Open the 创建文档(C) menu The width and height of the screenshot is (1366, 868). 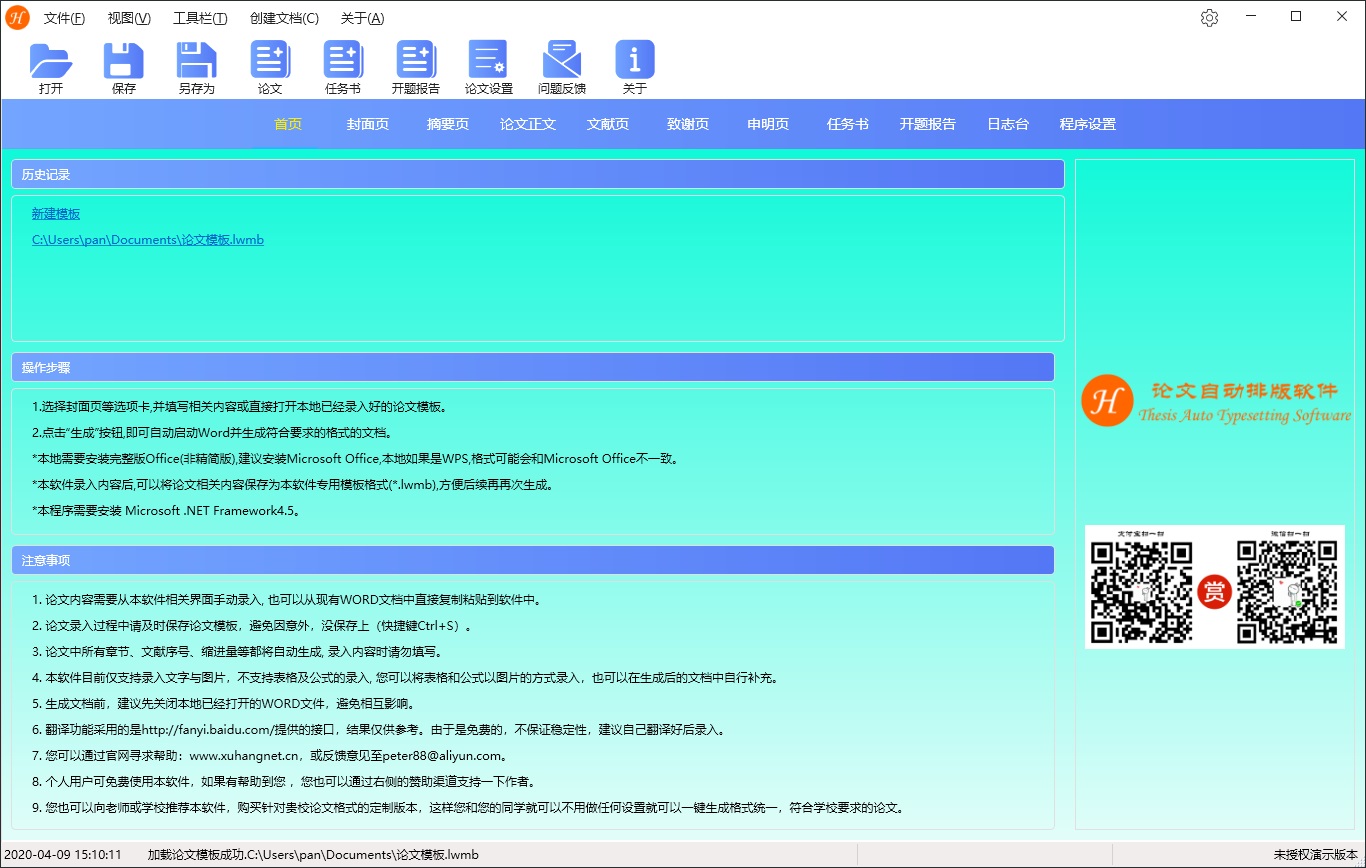coord(284,18)
